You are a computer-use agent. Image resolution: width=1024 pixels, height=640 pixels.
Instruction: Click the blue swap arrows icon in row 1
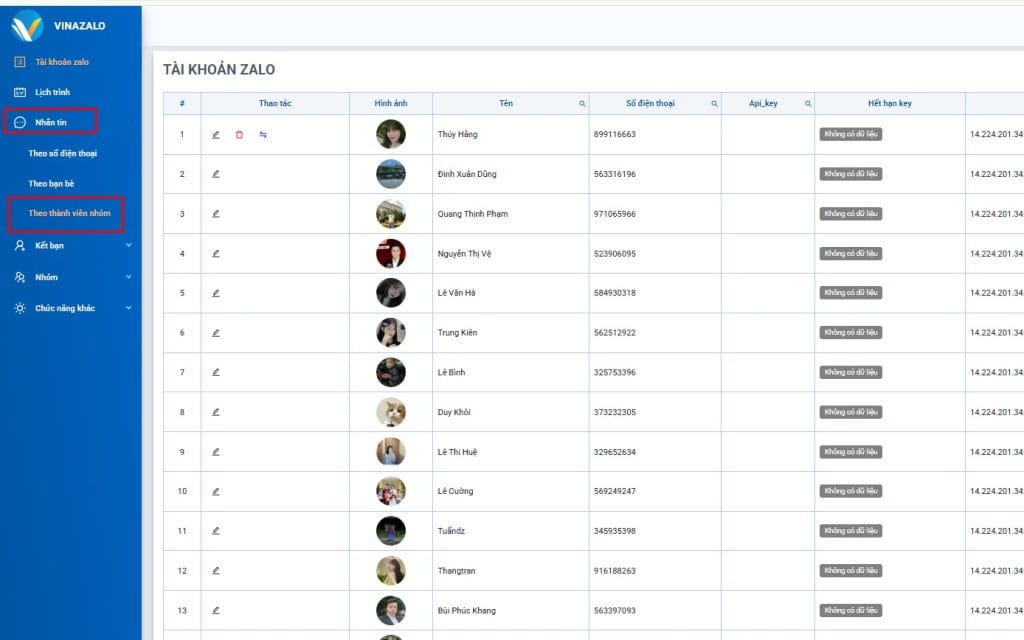pos(263,134)
